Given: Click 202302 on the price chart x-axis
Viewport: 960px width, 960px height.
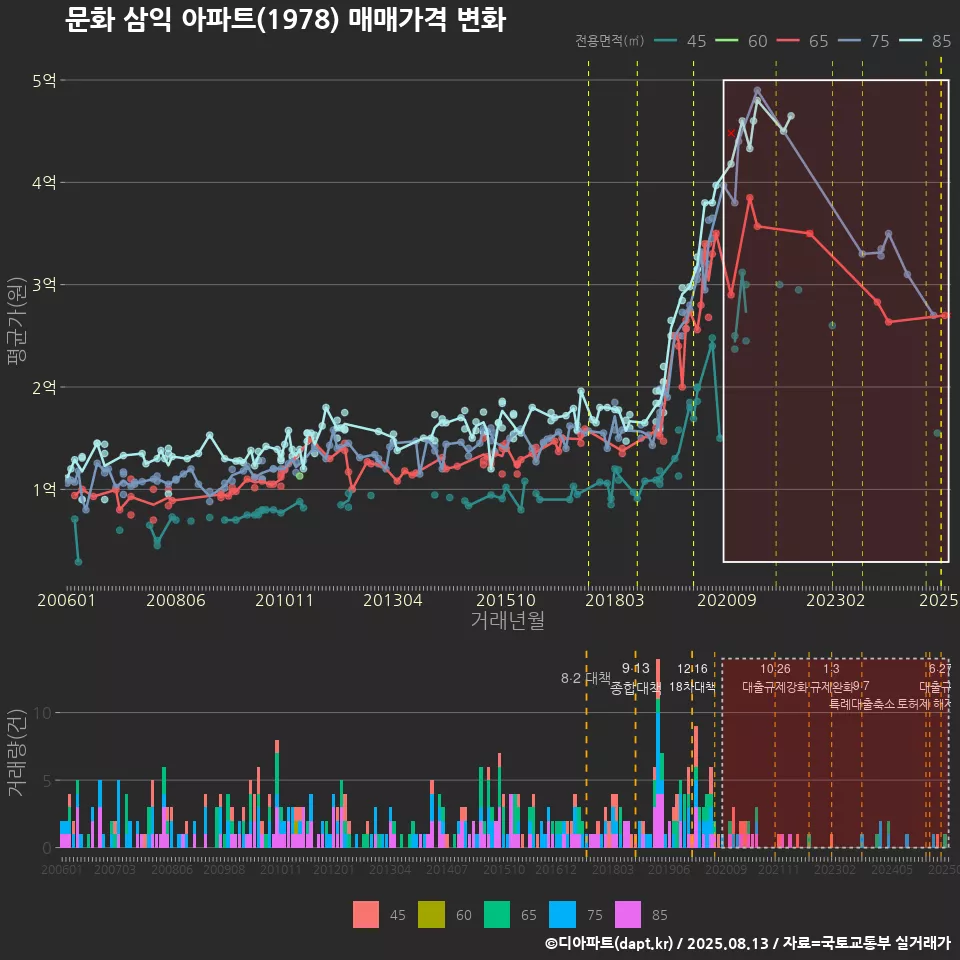Looking at the screenshot, I should (x=836, y=600).
